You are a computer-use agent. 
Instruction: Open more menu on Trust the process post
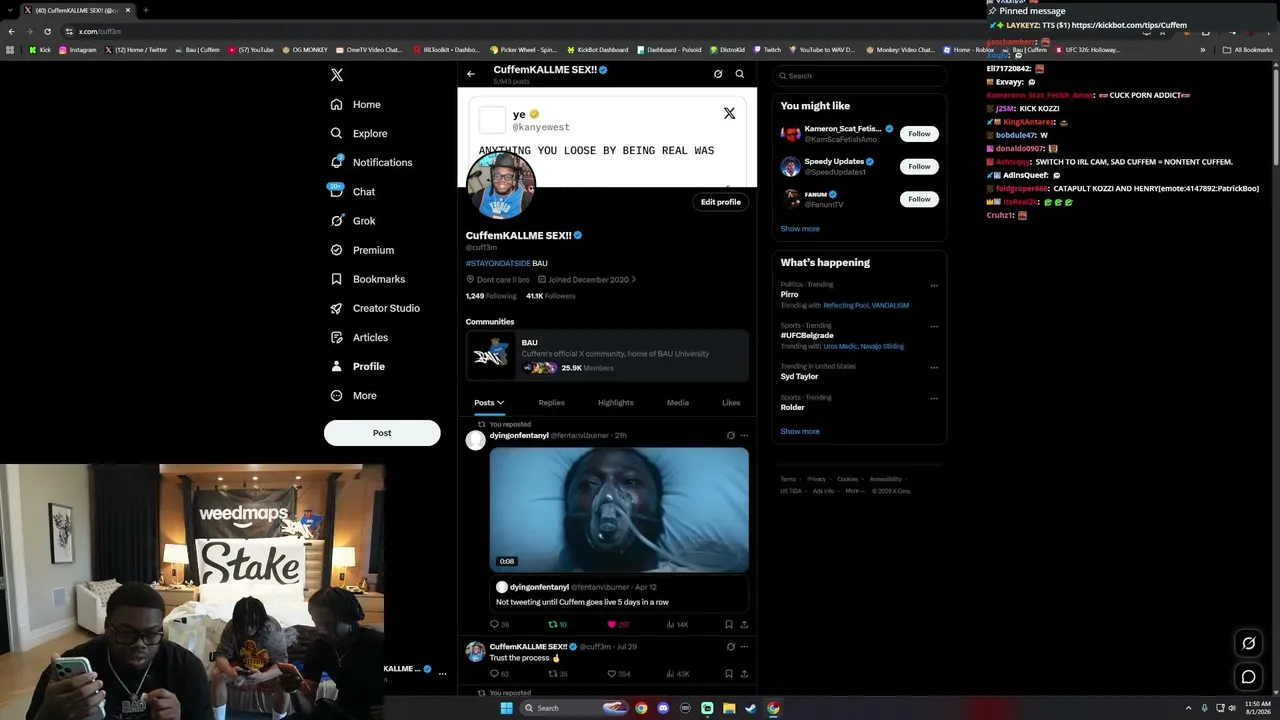(x=744, y=647)
